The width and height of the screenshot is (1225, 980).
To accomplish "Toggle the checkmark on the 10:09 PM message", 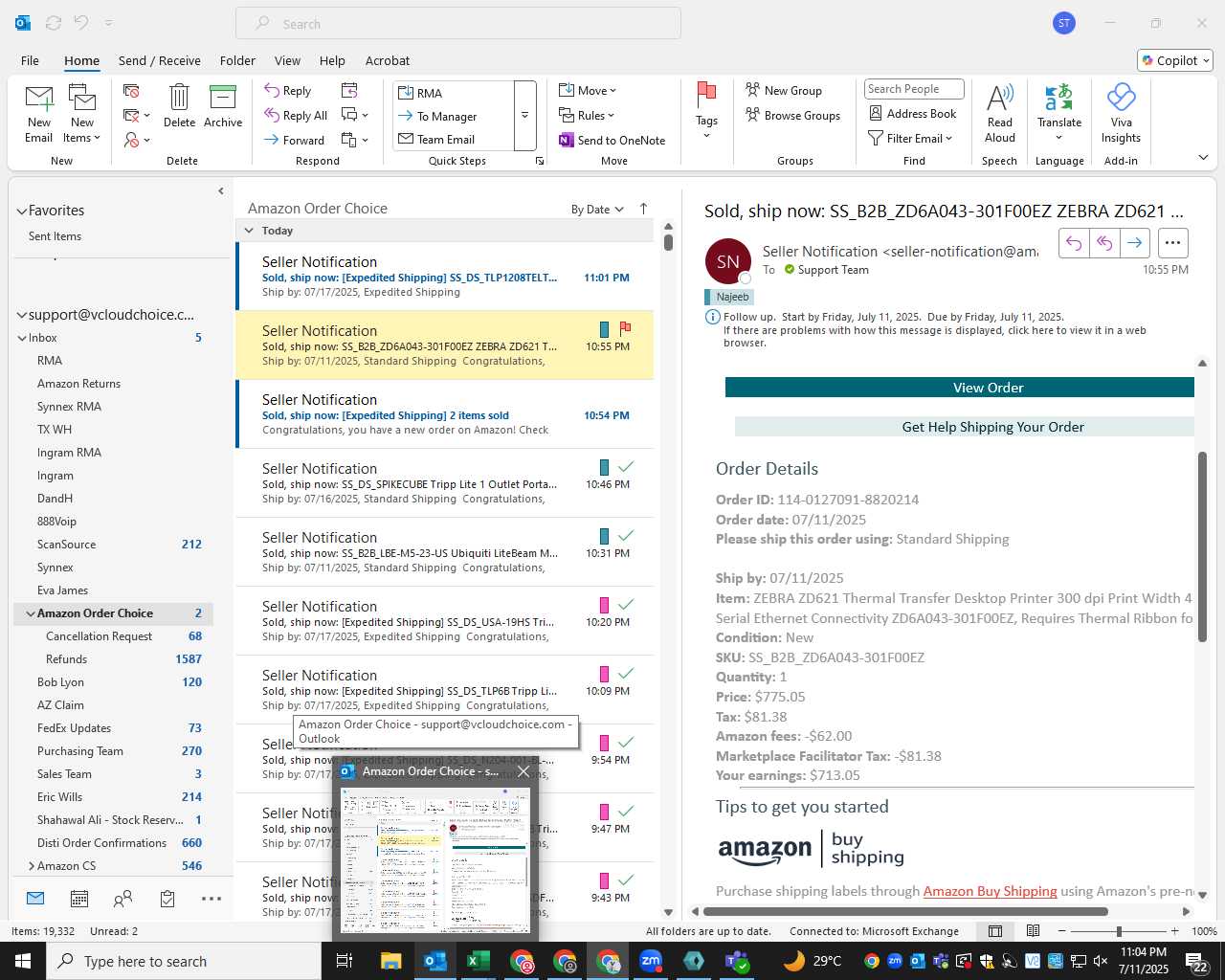I will point(626,673).
